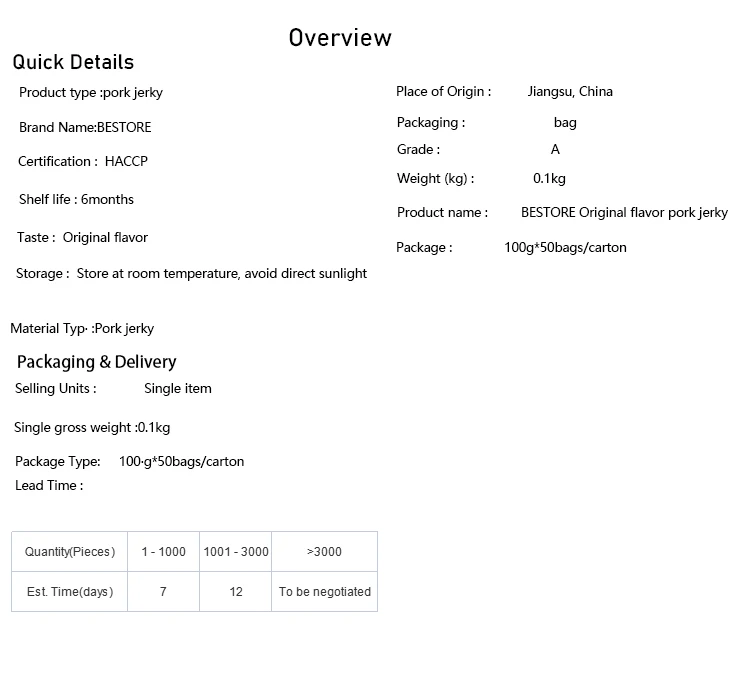Select '100g*50bags/carton' Package value
This screenshot has width=750, height=700.
click(565, 247)
